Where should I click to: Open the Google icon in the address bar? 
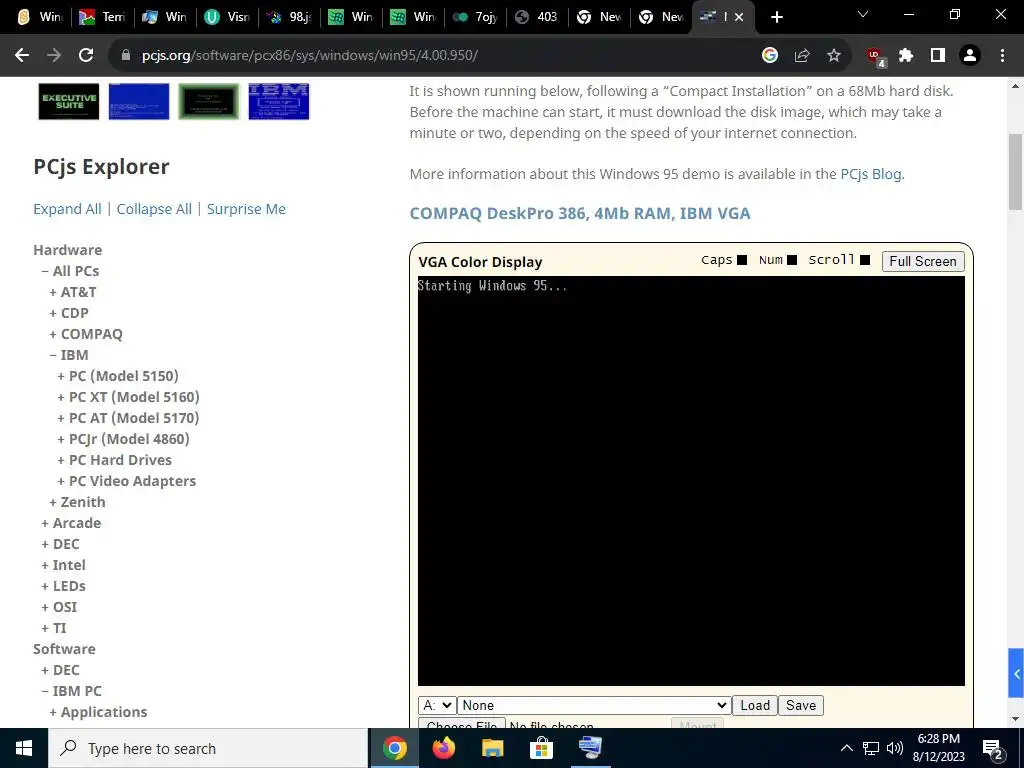(770, 56)
